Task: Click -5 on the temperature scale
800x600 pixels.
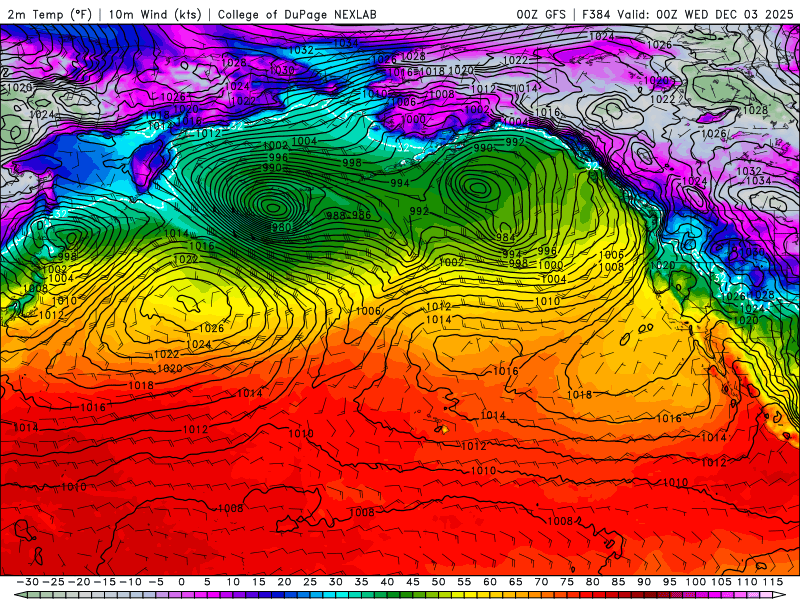Action: (156, 582)
